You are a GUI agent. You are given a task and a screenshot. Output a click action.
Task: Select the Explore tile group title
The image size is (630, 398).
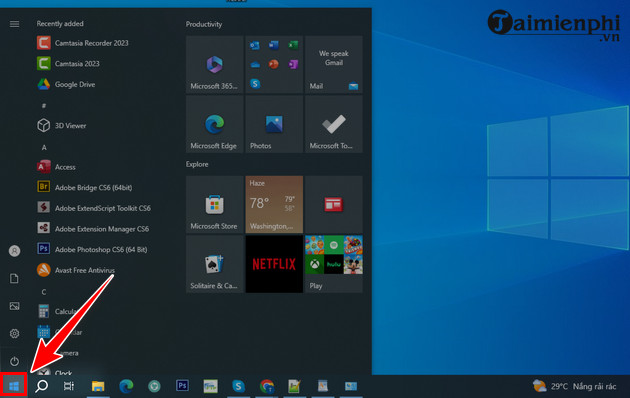(x=197, y=164)
